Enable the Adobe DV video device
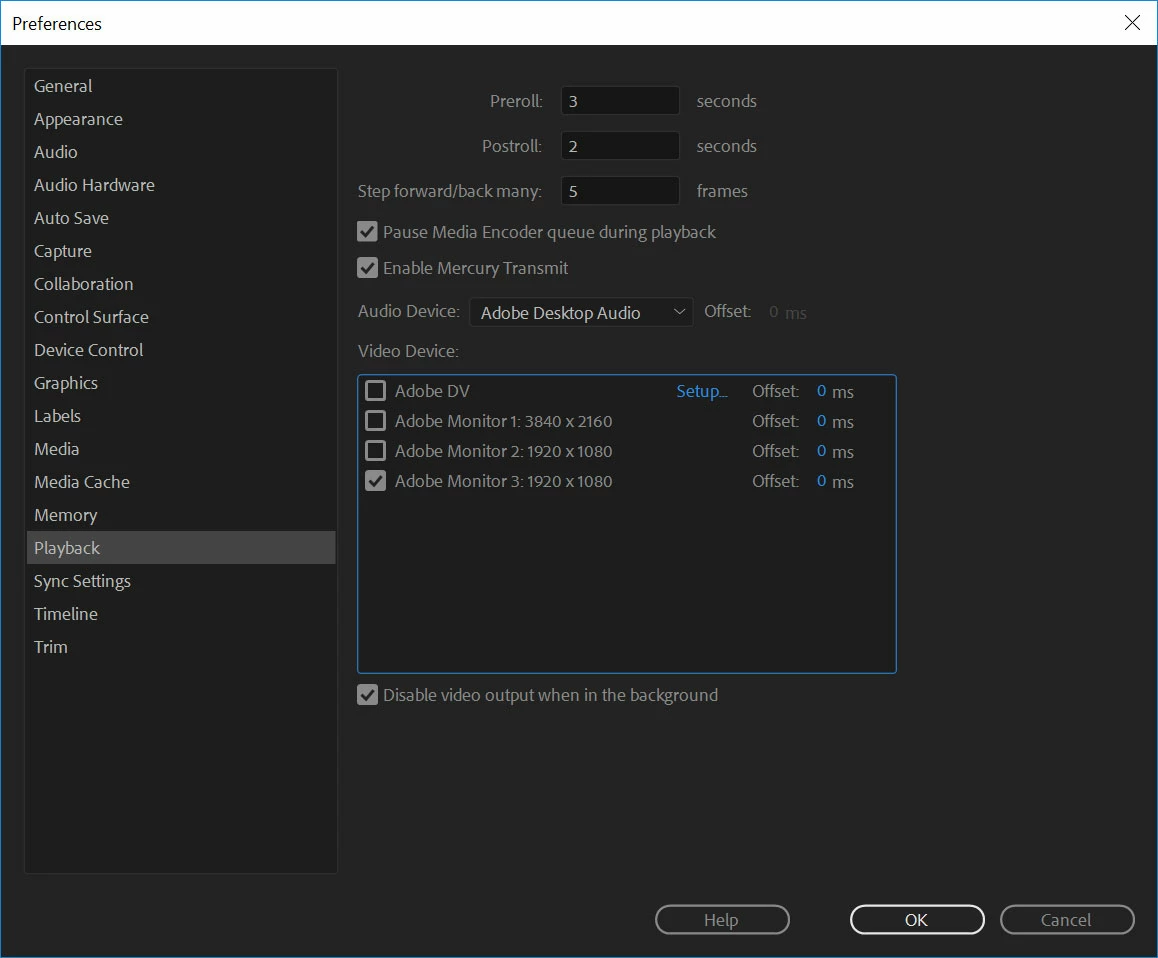 click(x=375, y=390)
